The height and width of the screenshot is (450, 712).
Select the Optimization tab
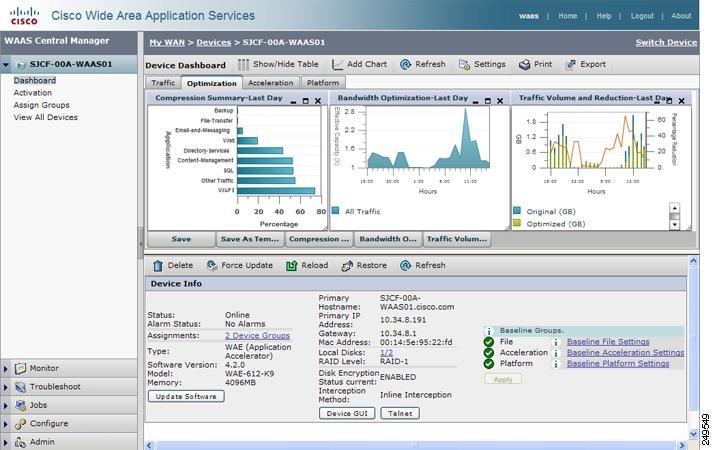click(212, 83)
